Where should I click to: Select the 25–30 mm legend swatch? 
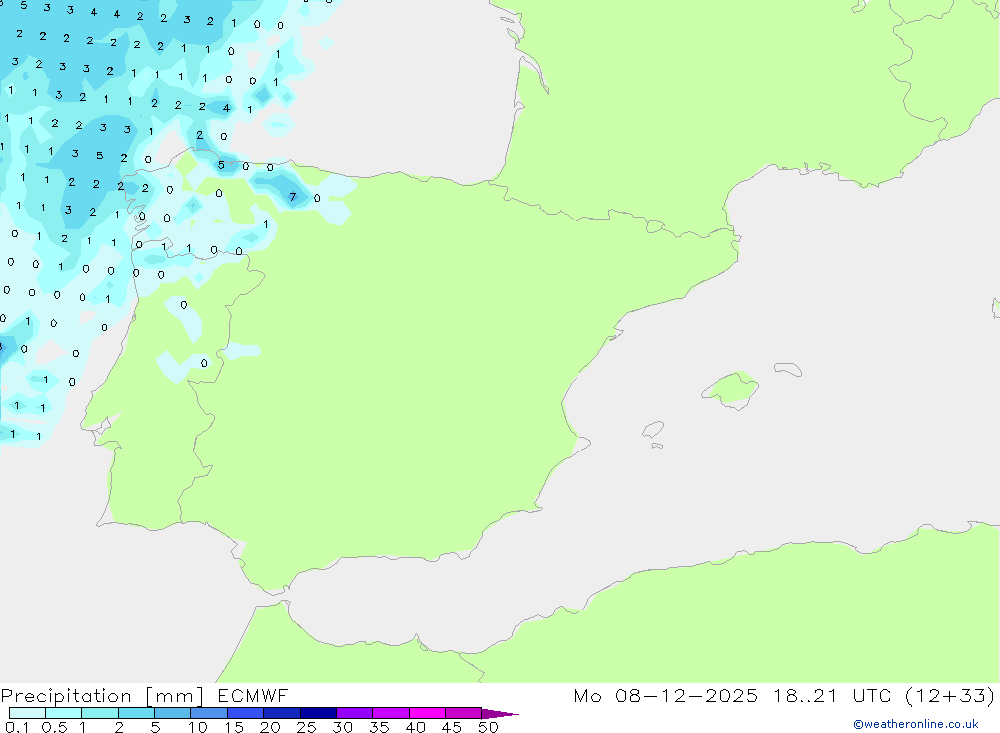click(318, 713)
